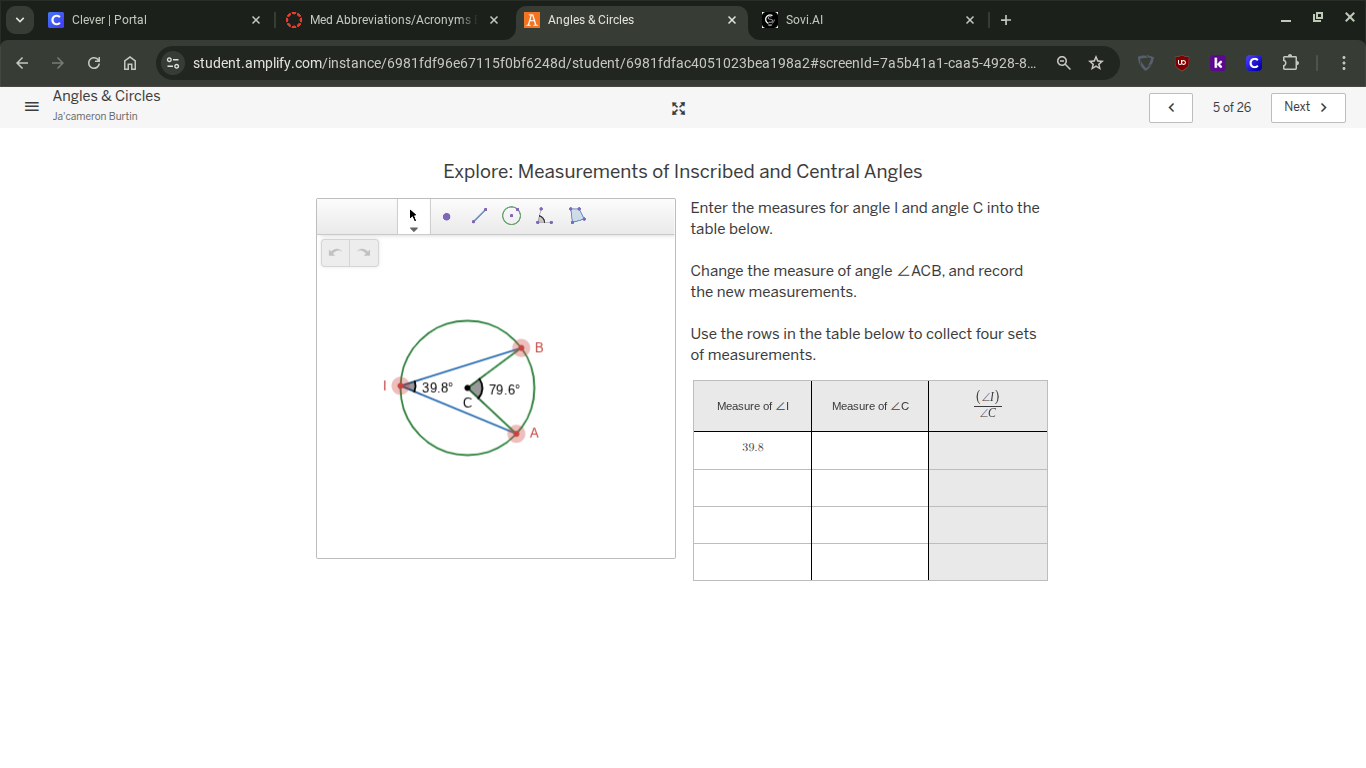The image size is (1366, 768).
Task: Click the Undo icon in the applet
Action: pos(335,252)
